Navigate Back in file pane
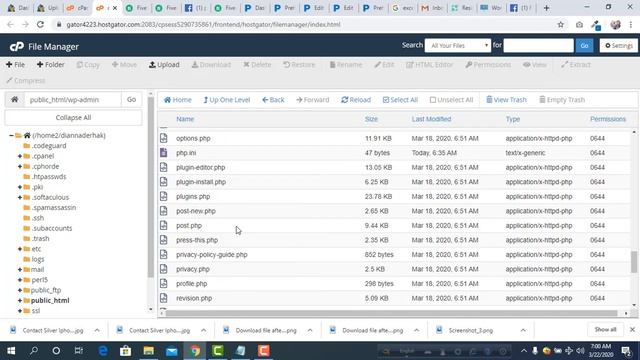The image size is (640, 360). click(273, 100)
